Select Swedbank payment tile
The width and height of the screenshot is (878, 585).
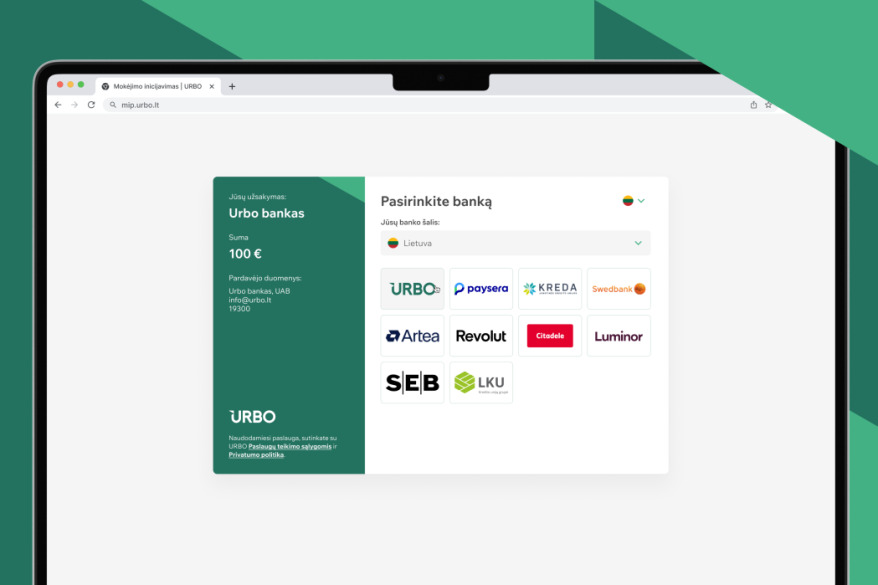pos(619,289)
